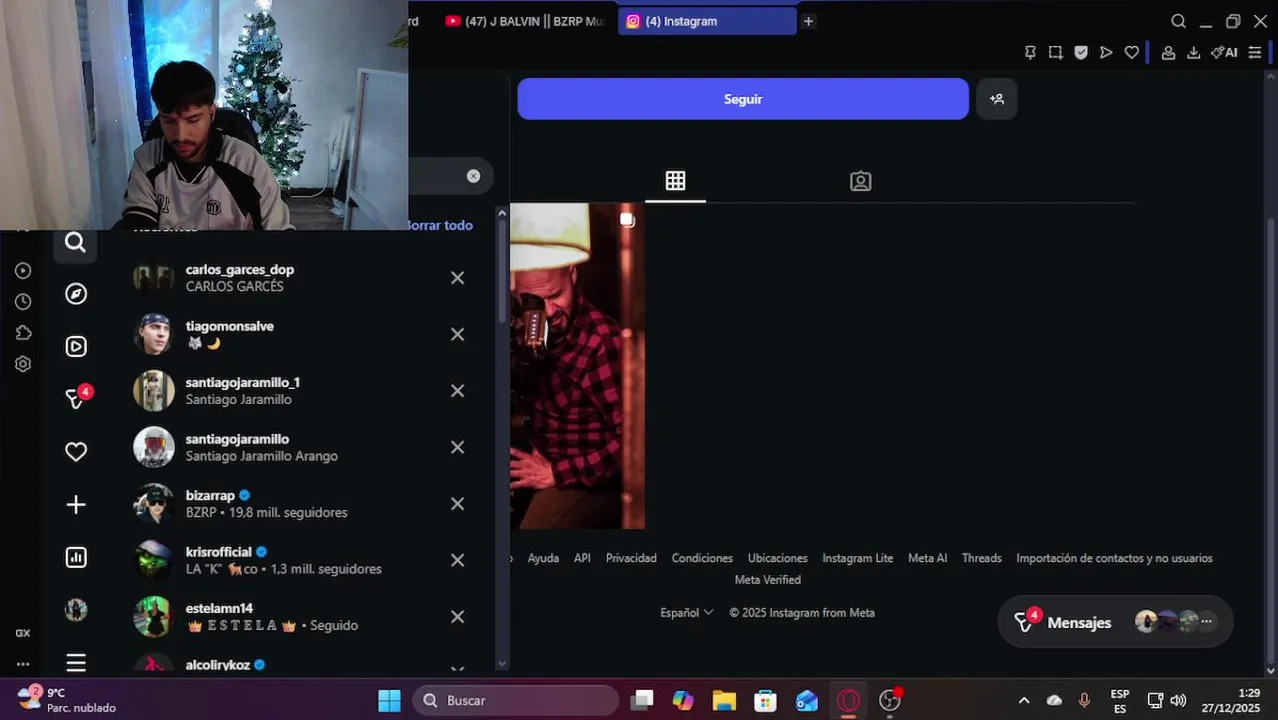Open the Meta Verified footer link
Image resolution: width=1278 pixels, height=720 pixels.
(767, 580)
